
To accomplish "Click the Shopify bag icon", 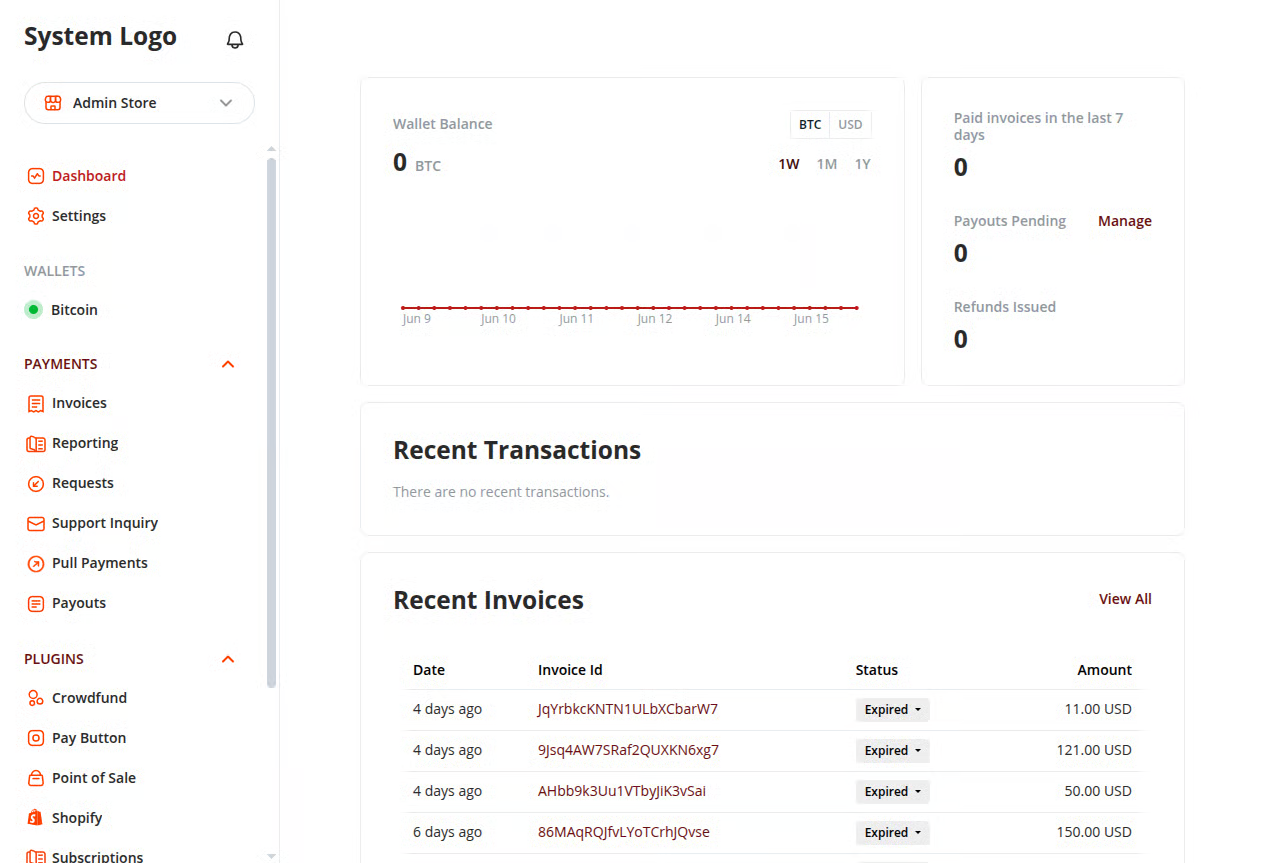I will (x=36, y=818).
